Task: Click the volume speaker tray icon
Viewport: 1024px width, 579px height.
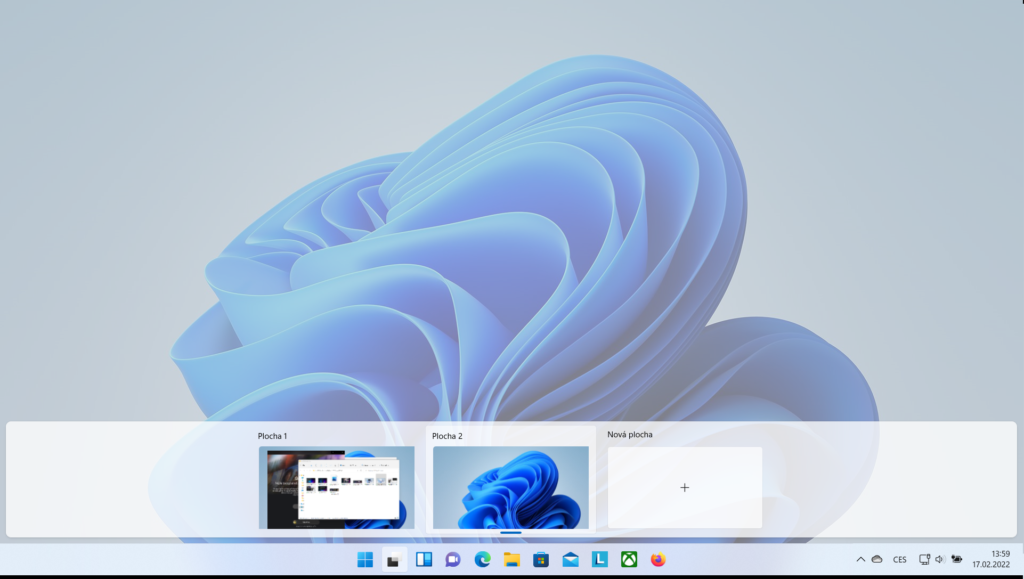Action: 940,559
